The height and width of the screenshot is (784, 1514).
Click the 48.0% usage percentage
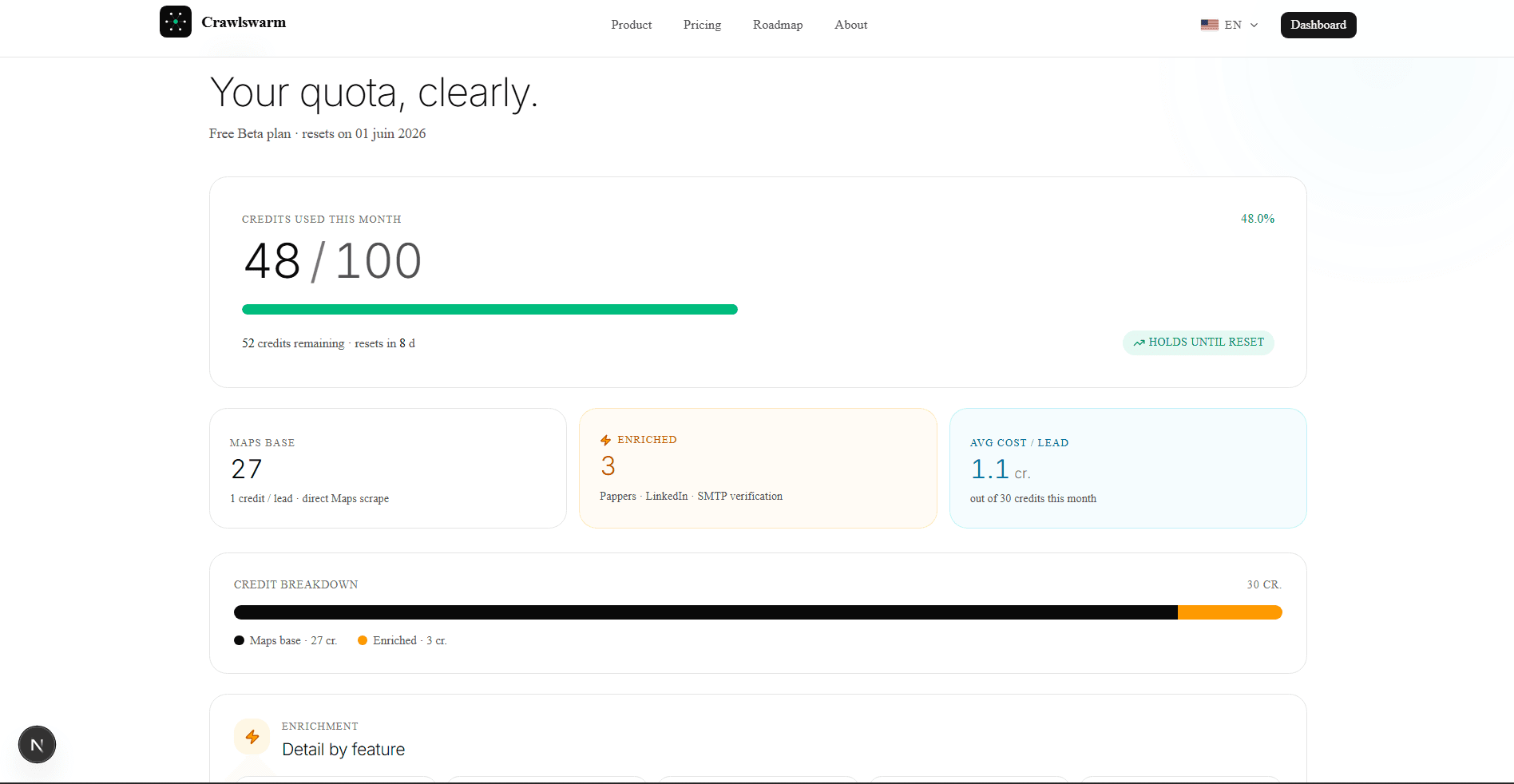[x=1258, y=219]
